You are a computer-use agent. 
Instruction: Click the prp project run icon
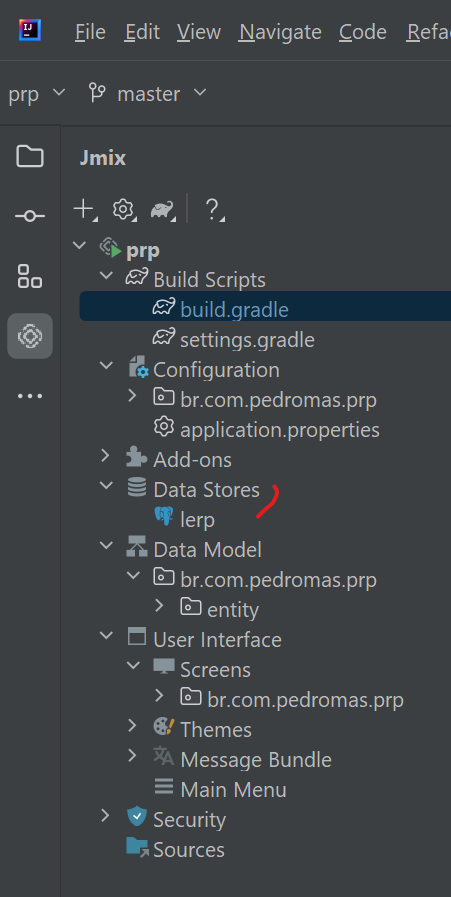[x=111, y=249]
